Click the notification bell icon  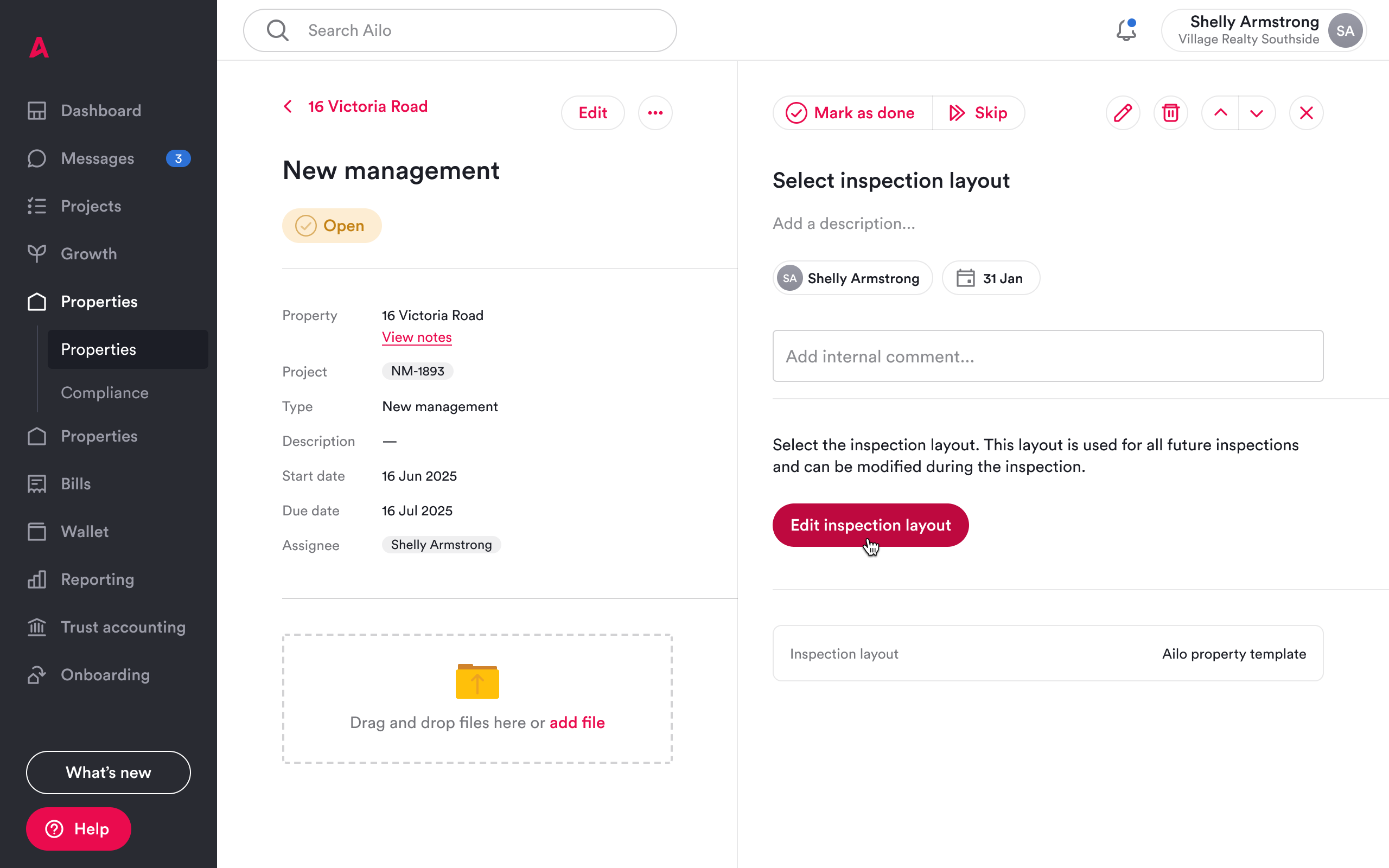click(1126, 30)
